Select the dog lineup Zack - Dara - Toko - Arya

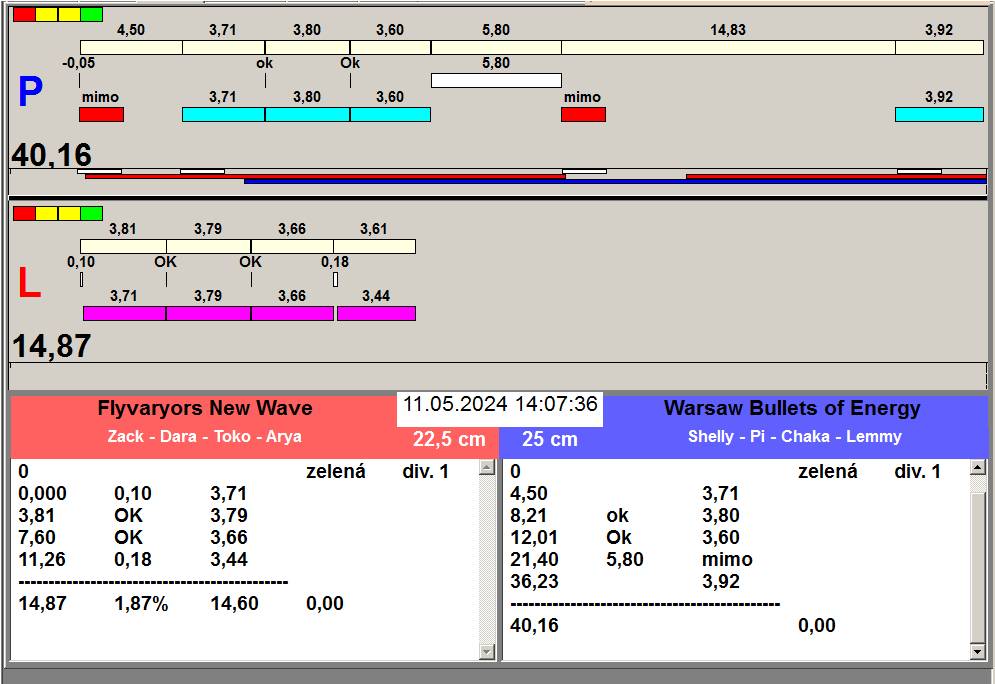(x=204, y=437)
